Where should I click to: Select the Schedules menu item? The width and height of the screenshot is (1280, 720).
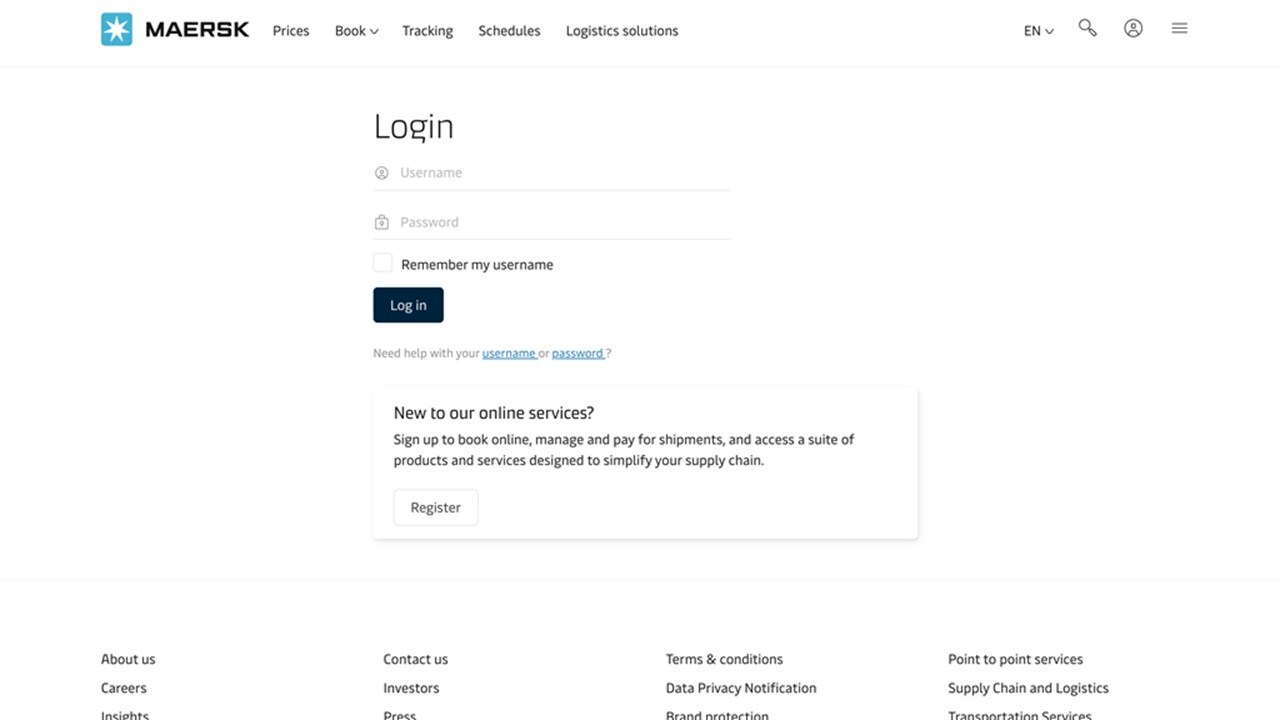(509, 31)
